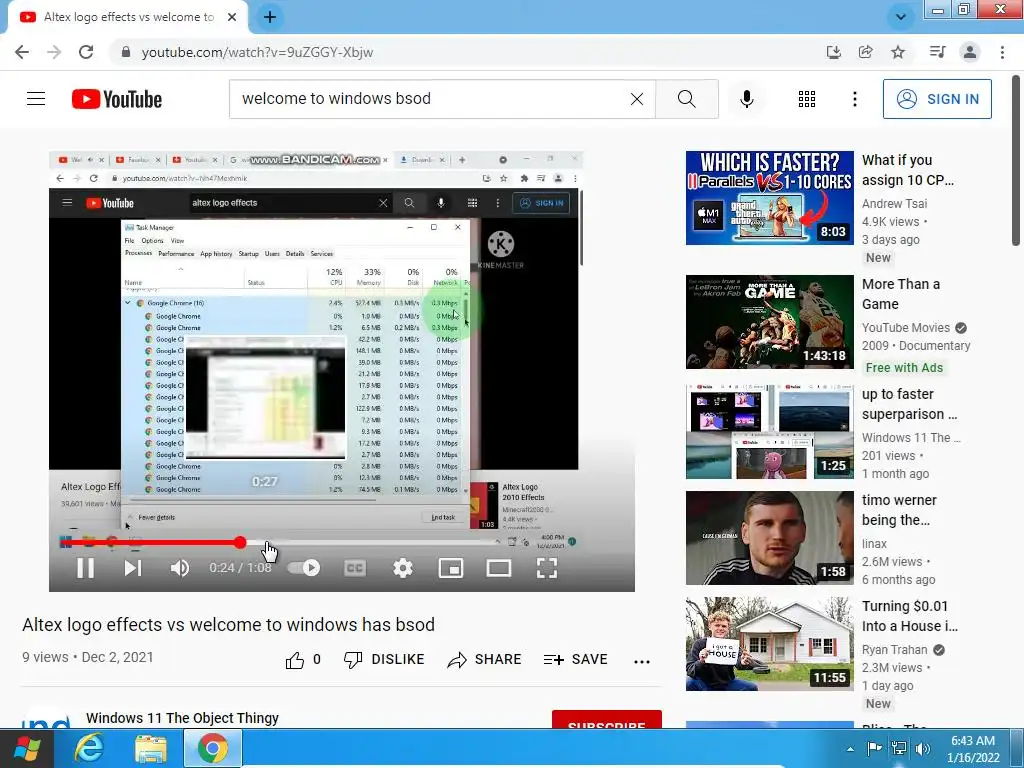
Task: Click Chrome icon in taskbar
Action: pyautogui.click(x=212, y=748)
